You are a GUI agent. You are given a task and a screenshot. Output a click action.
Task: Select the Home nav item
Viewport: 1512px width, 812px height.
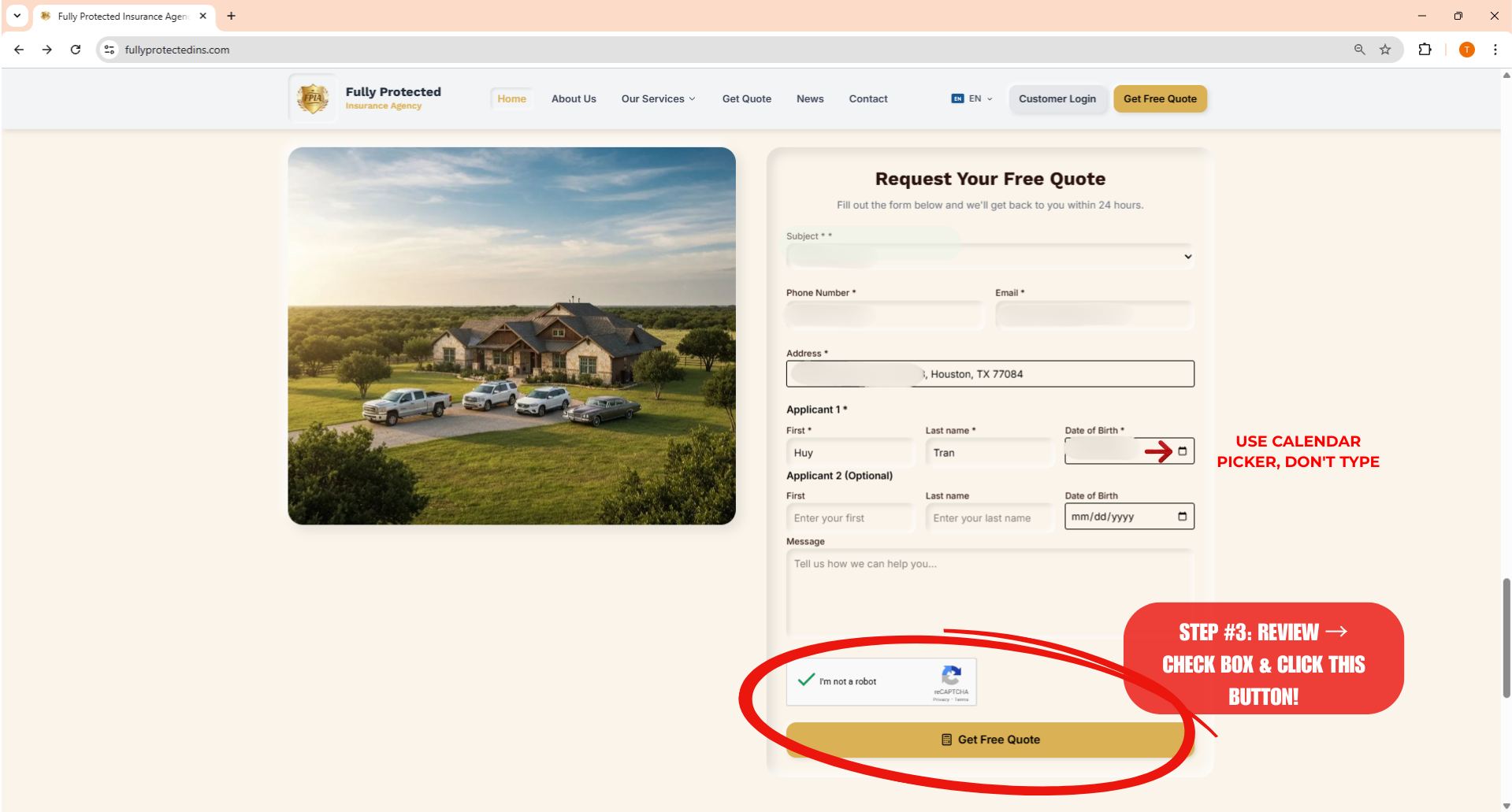pos(511,98)
